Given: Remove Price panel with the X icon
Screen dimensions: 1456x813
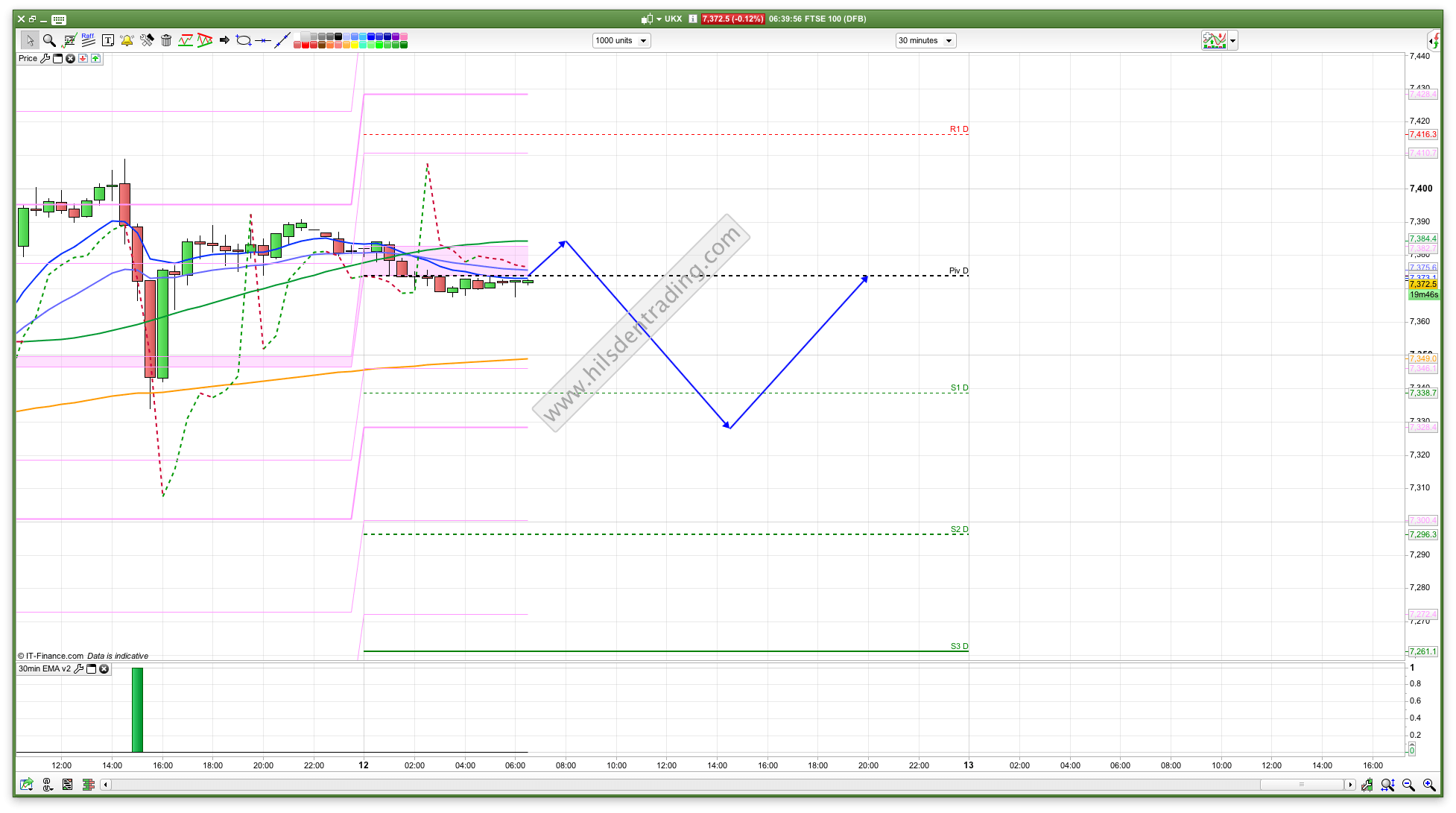Looking at the screenshot, I should coord(70,58).
